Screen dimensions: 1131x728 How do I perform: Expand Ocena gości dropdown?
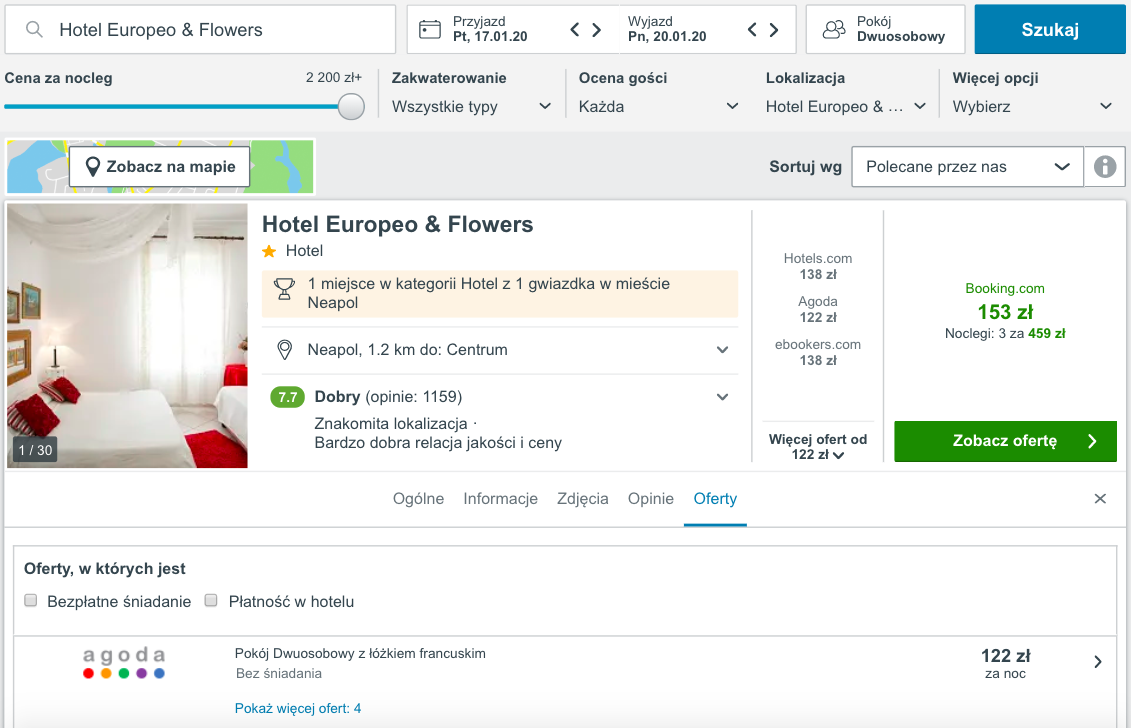[x=658, y=106]
